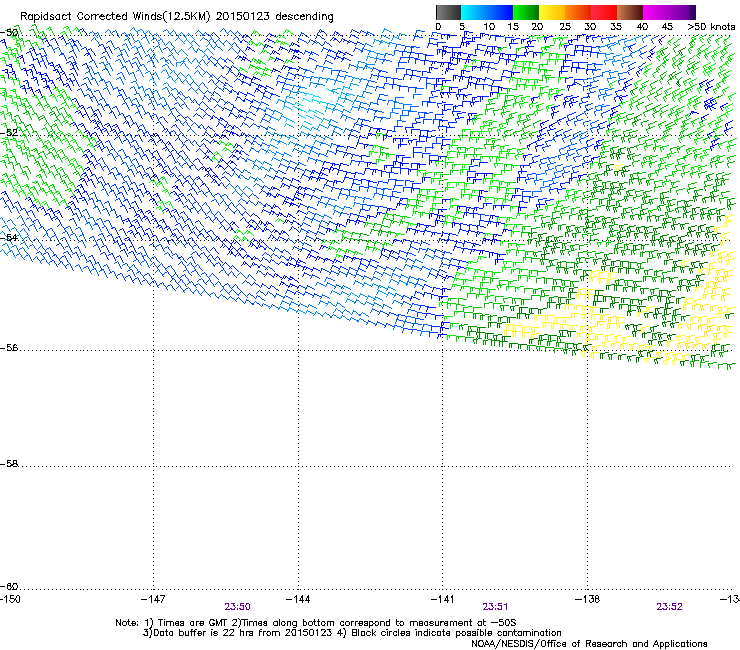Click the red 30-35 knots legend segment
This screenshot has height=650, width=740.
[x=604, y=12]
